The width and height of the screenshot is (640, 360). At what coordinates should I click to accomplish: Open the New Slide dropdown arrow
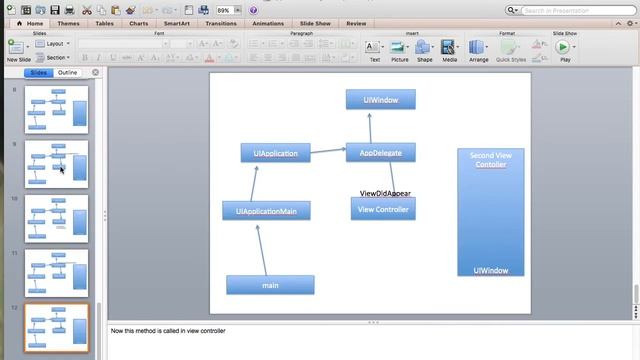pyautogui.click(x=28, y=47)
